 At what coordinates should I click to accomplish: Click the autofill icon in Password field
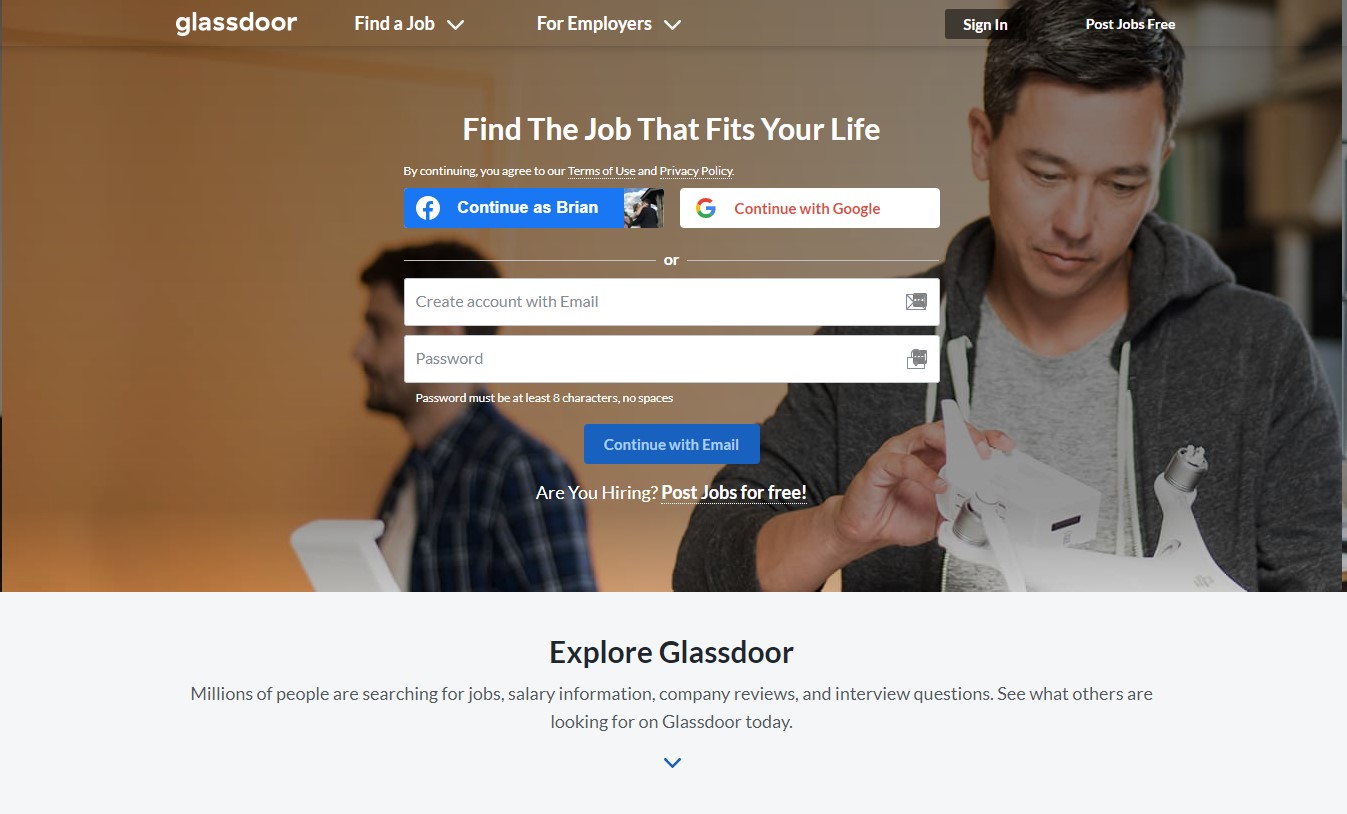[x=916, y=359]
